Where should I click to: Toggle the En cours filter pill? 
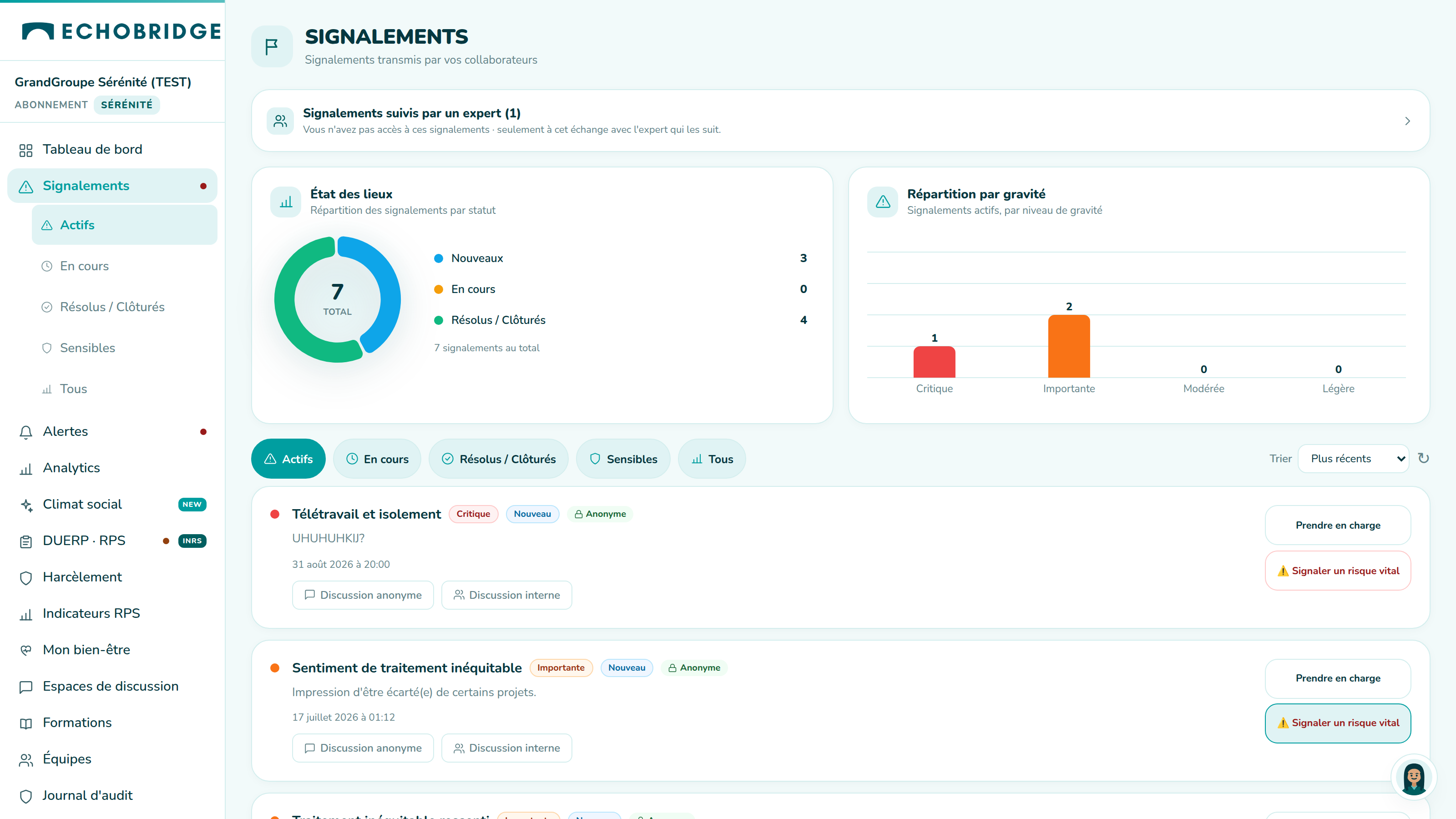click(377, 459)
